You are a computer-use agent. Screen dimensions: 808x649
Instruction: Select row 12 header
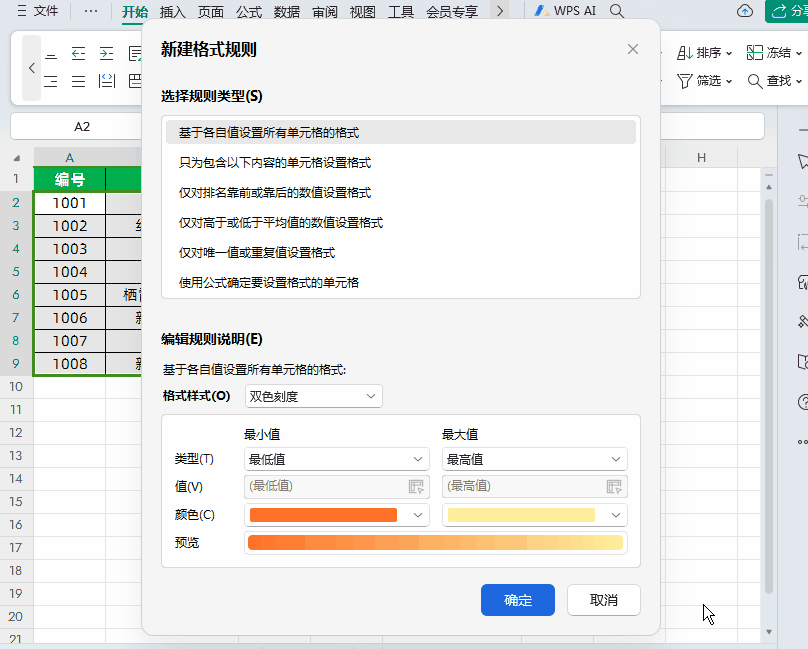[x=16, y=432]
